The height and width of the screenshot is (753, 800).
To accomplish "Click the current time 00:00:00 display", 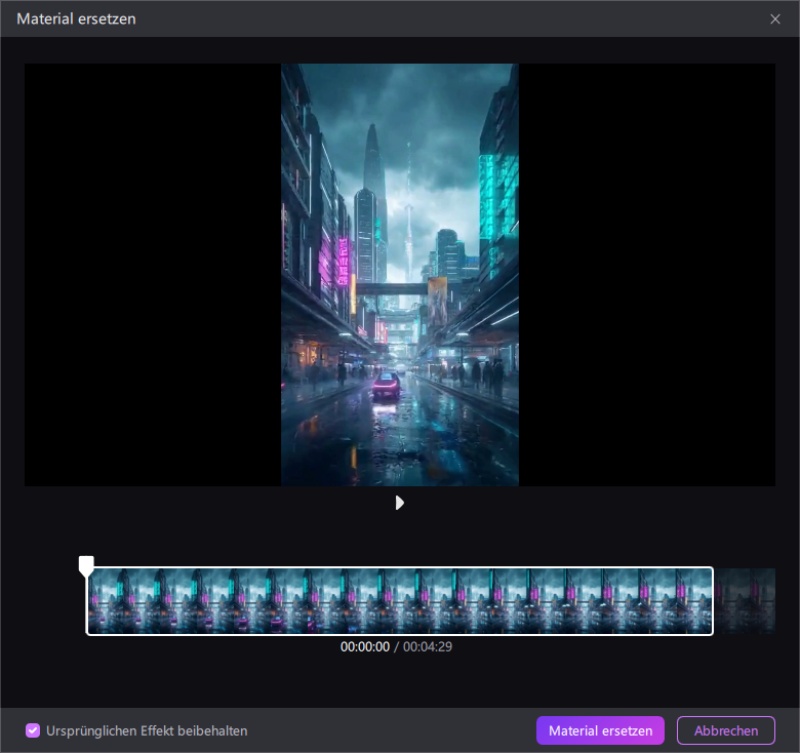I will pyautogui.click(x=364, y=647).
